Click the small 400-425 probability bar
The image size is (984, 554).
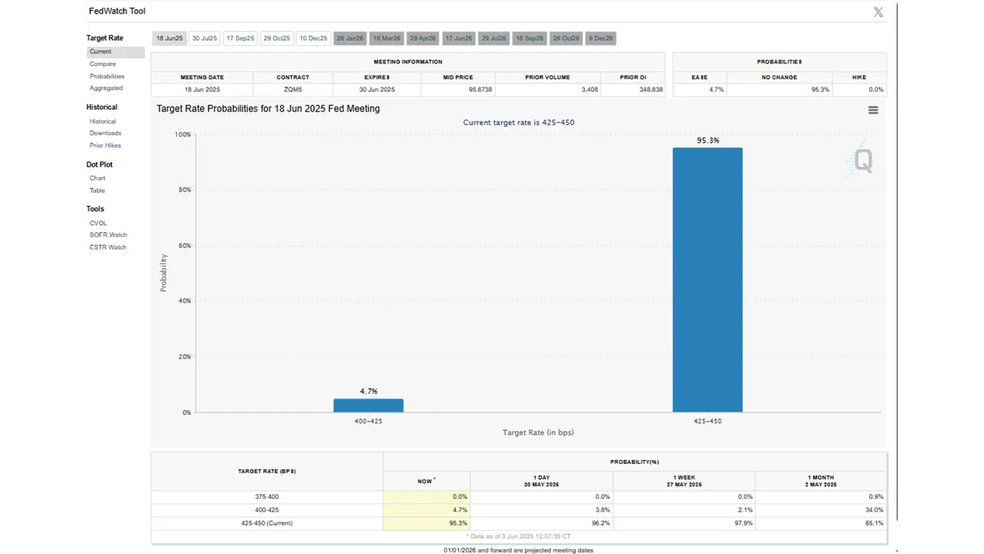coord(368,406)
